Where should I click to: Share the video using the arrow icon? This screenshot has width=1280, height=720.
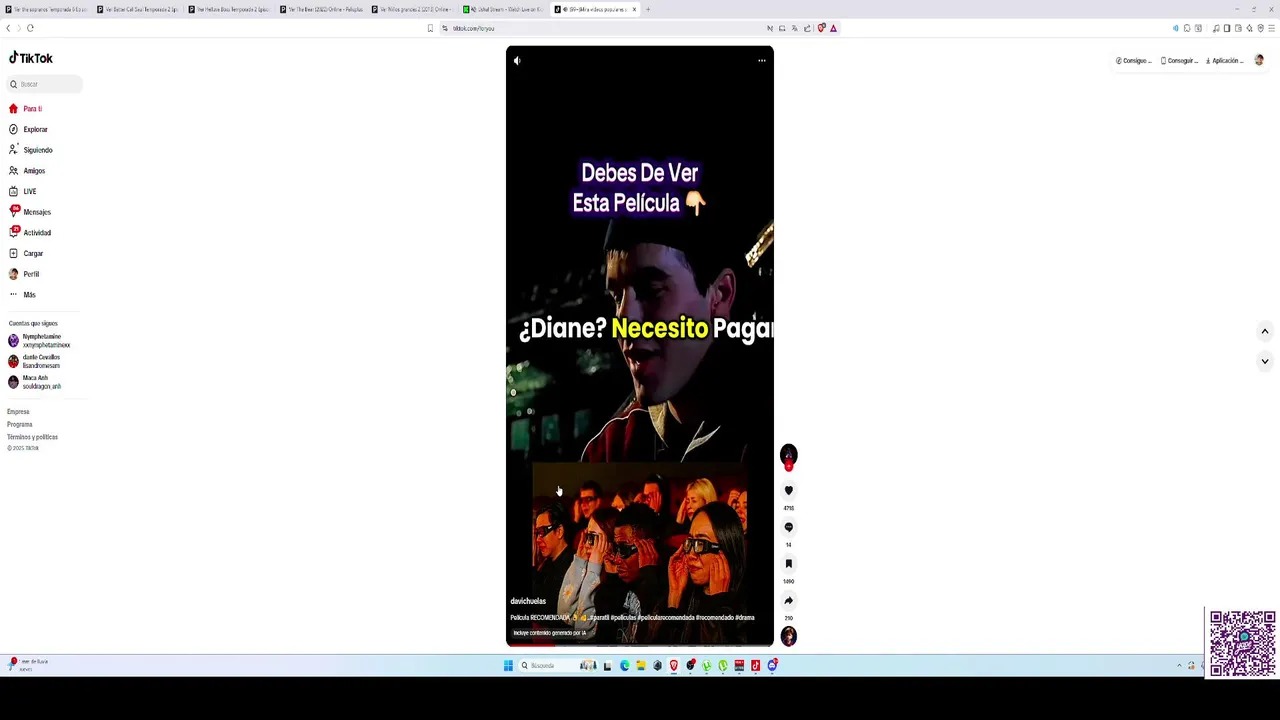pos(788,601)
